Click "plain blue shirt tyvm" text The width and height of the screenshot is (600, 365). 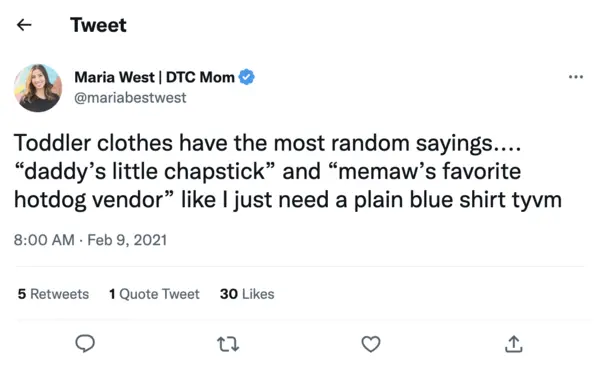458,200
